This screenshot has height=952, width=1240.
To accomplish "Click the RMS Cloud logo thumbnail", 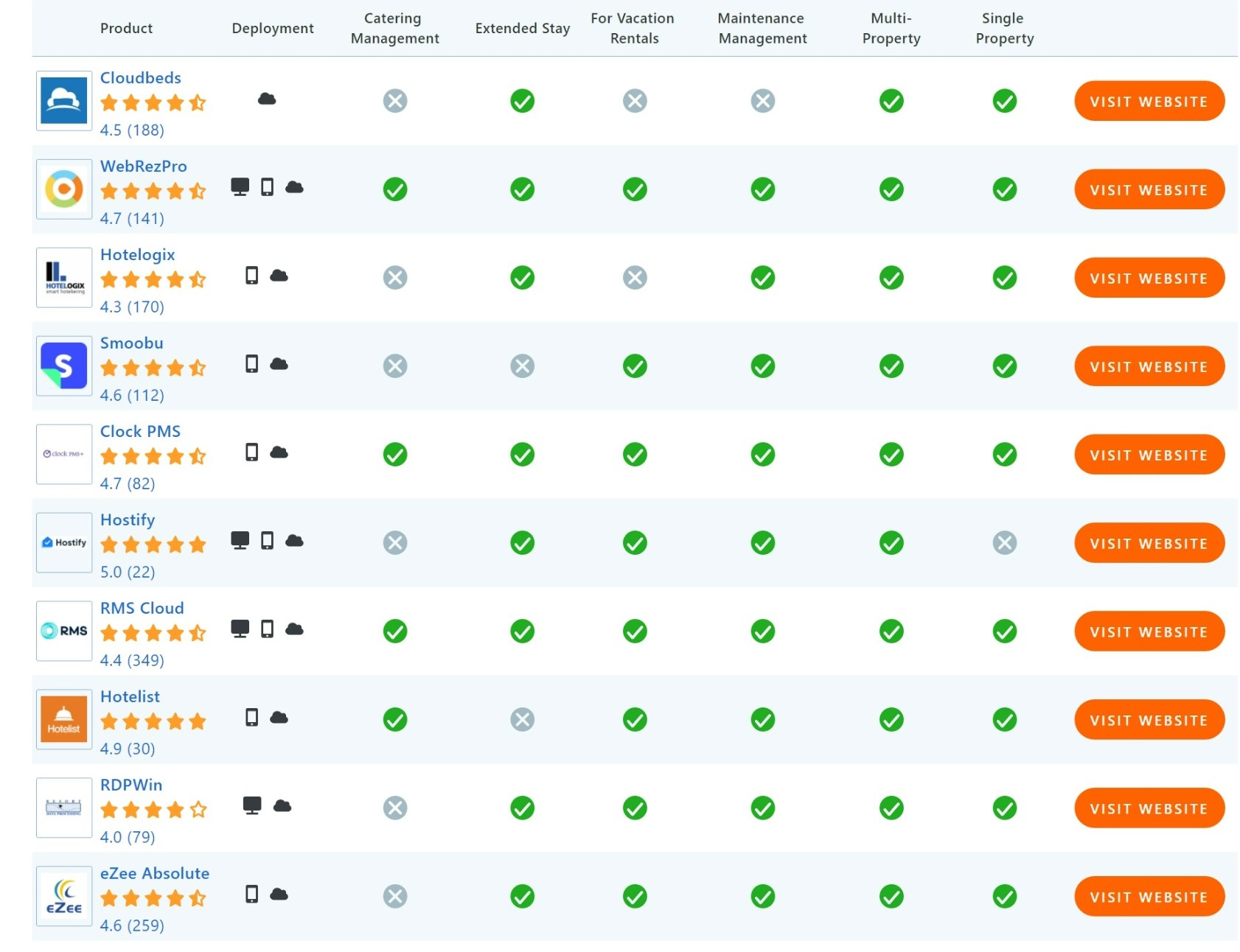I will (64, 631).
